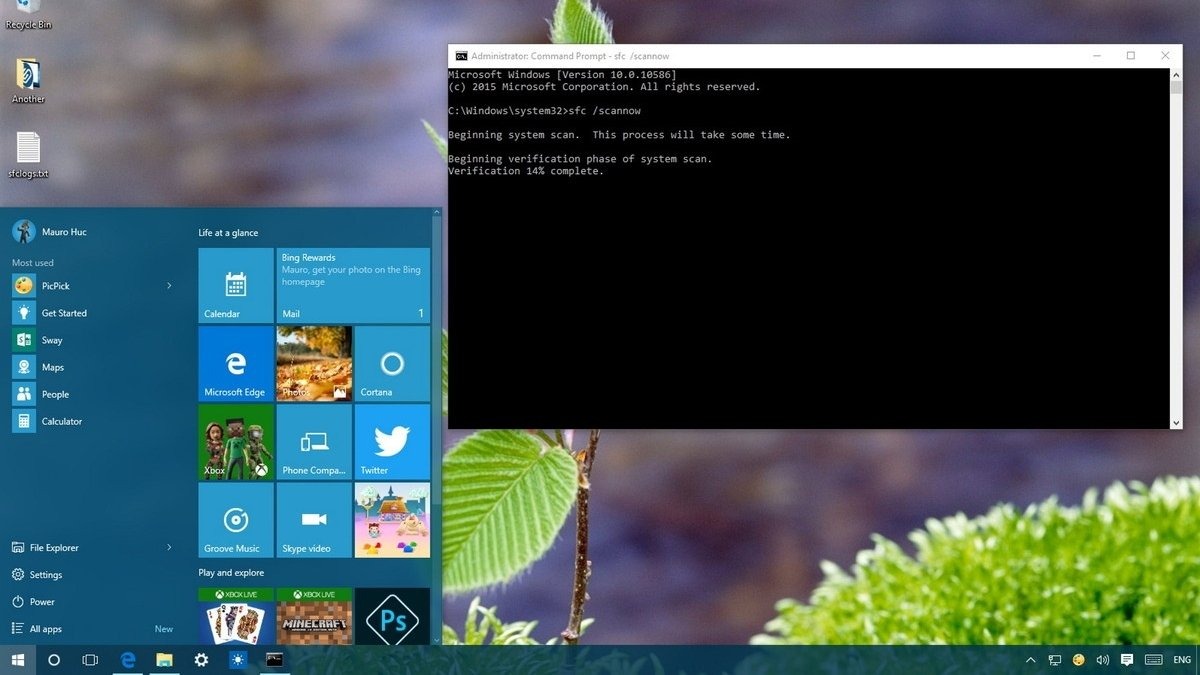
Task: Select the sfclogs.txt file on the desktop
Action: [28, 155]
